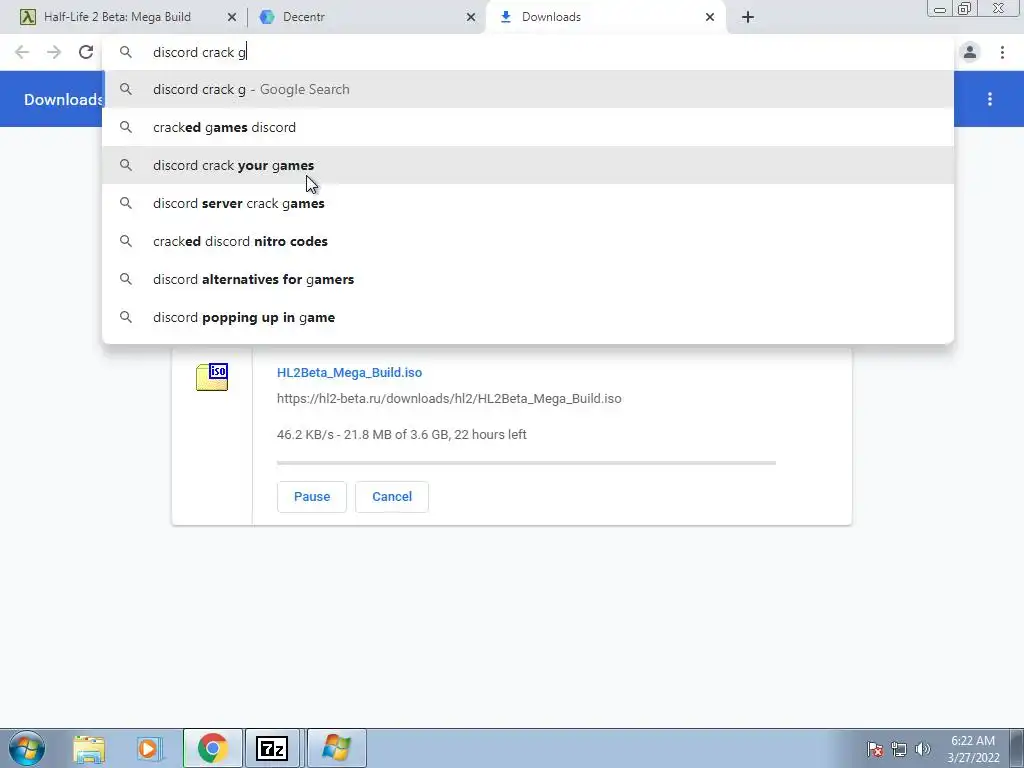
Task: Choose 'cracked games discord' suggestion
Action: 528,127
